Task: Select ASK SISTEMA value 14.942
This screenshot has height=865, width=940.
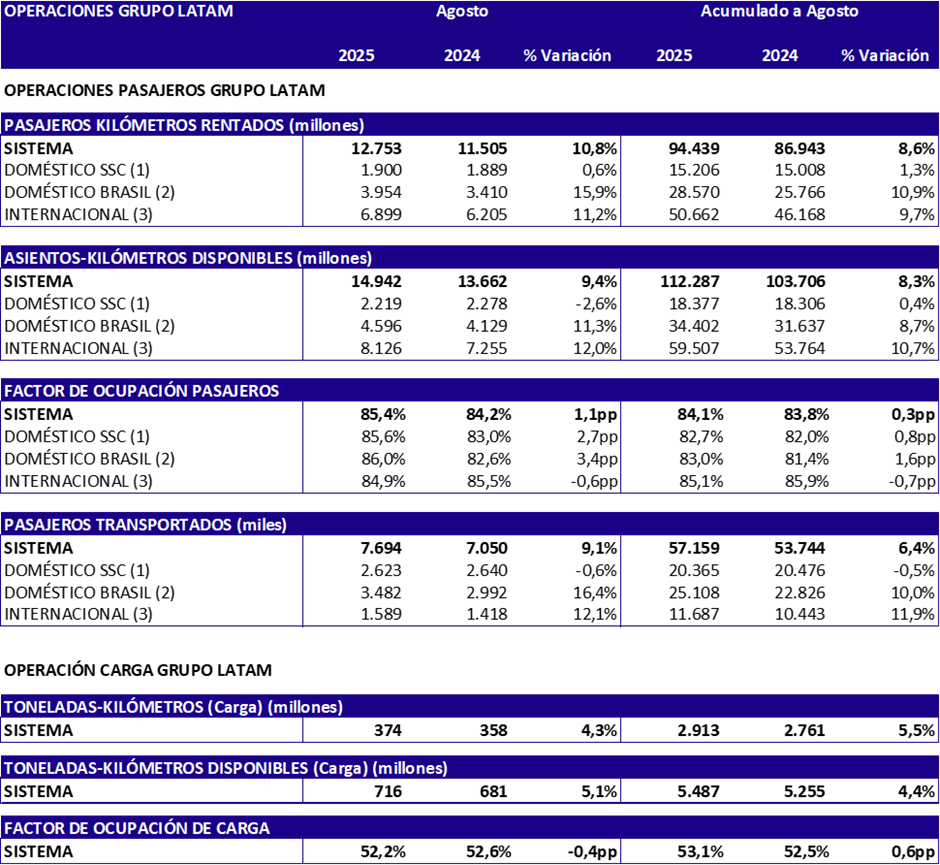Action: coord(376,282)
